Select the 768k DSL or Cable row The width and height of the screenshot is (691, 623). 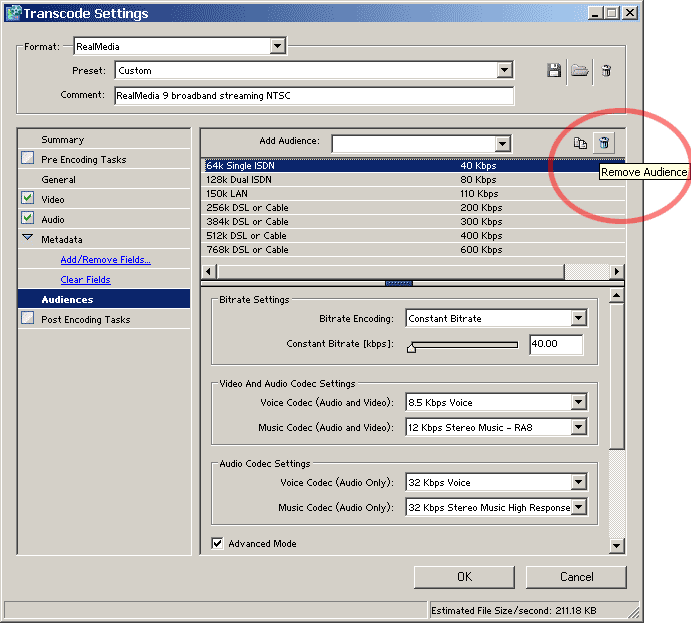coord(413,250)
